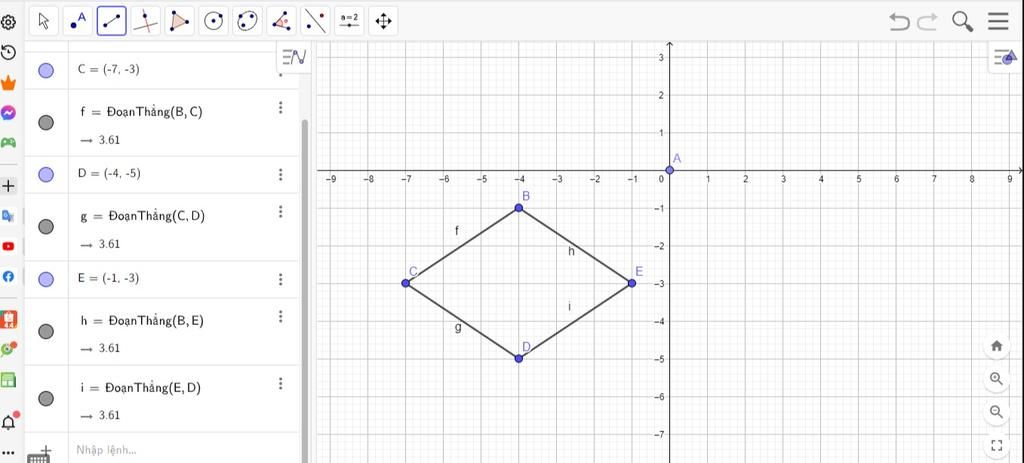This screenshot has height=463, width=1024.
Task: Zoom in on the graphics view
Action: click(x=997, y=379)
